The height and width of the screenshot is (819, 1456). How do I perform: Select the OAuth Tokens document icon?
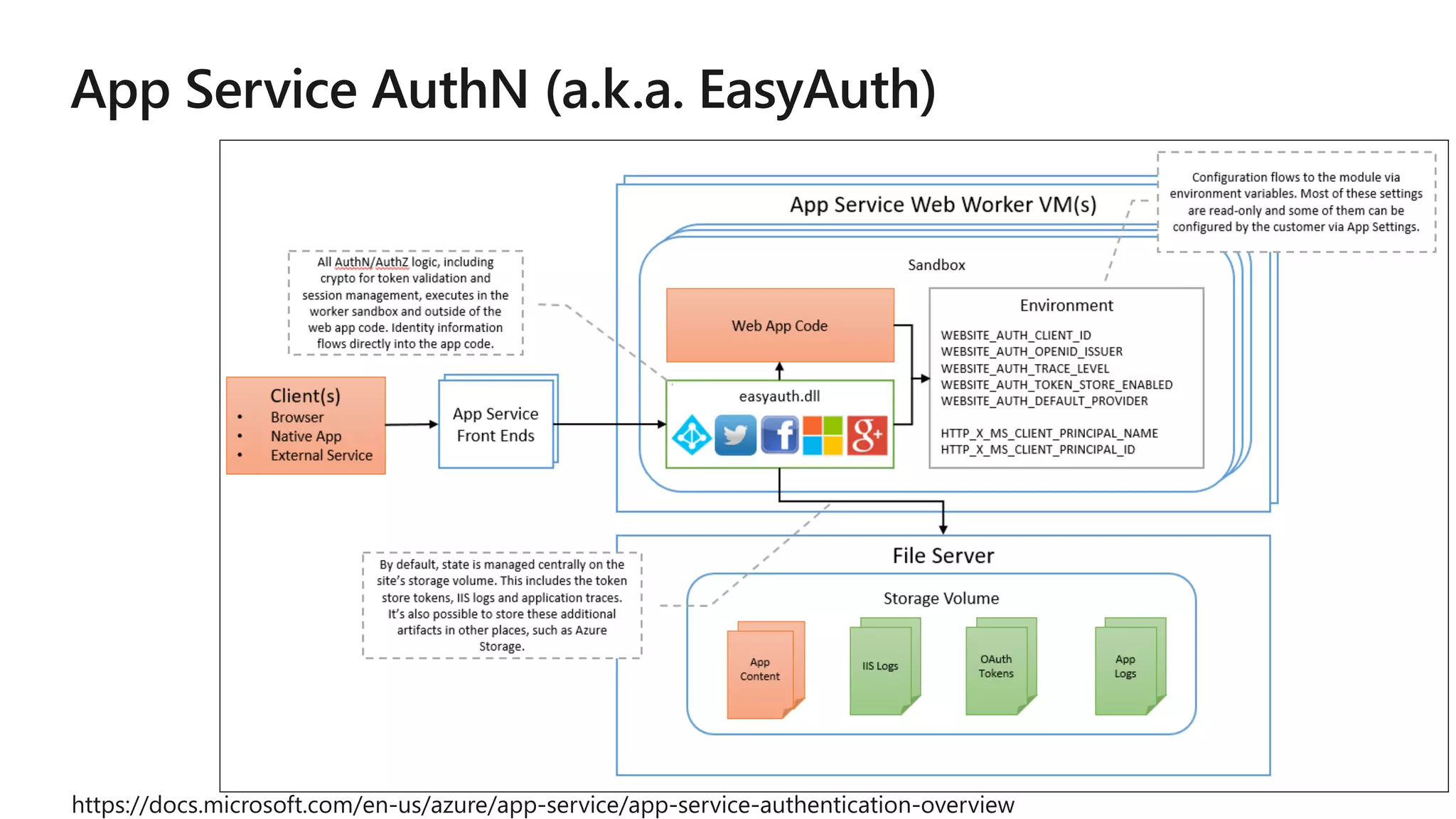[x=996, y=666]
